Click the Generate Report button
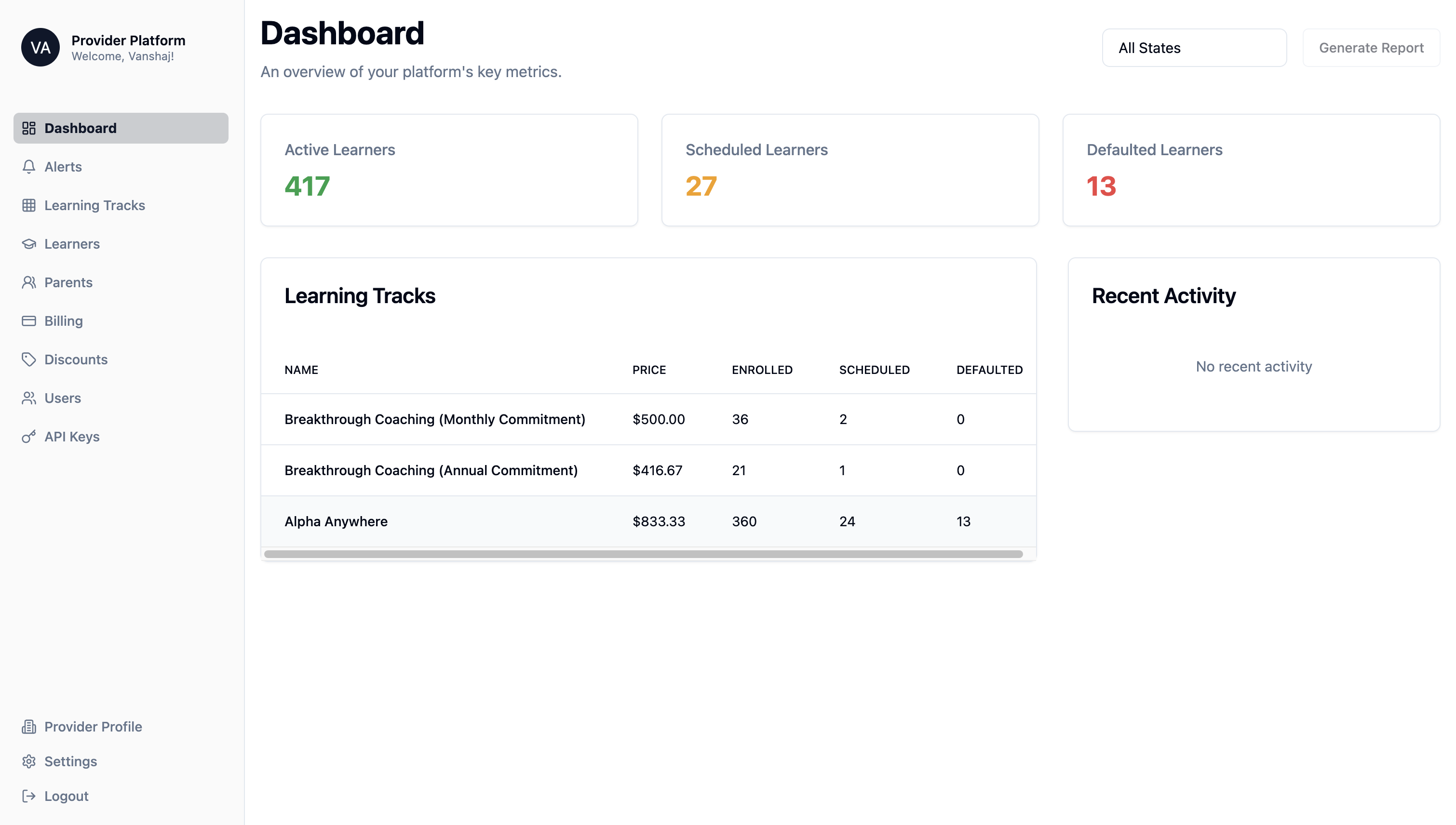The width and height of the screenshot is (1456, 825). point(1371,48)
